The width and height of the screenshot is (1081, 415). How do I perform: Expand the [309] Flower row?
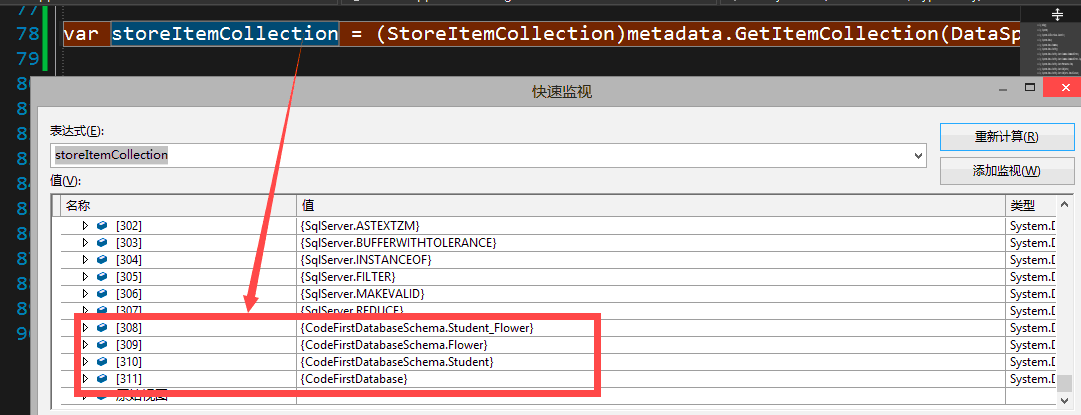point(85,345)
